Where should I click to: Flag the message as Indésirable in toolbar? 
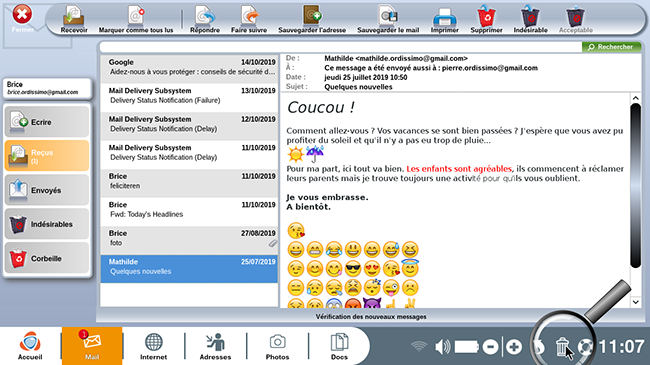pos(530,19)
